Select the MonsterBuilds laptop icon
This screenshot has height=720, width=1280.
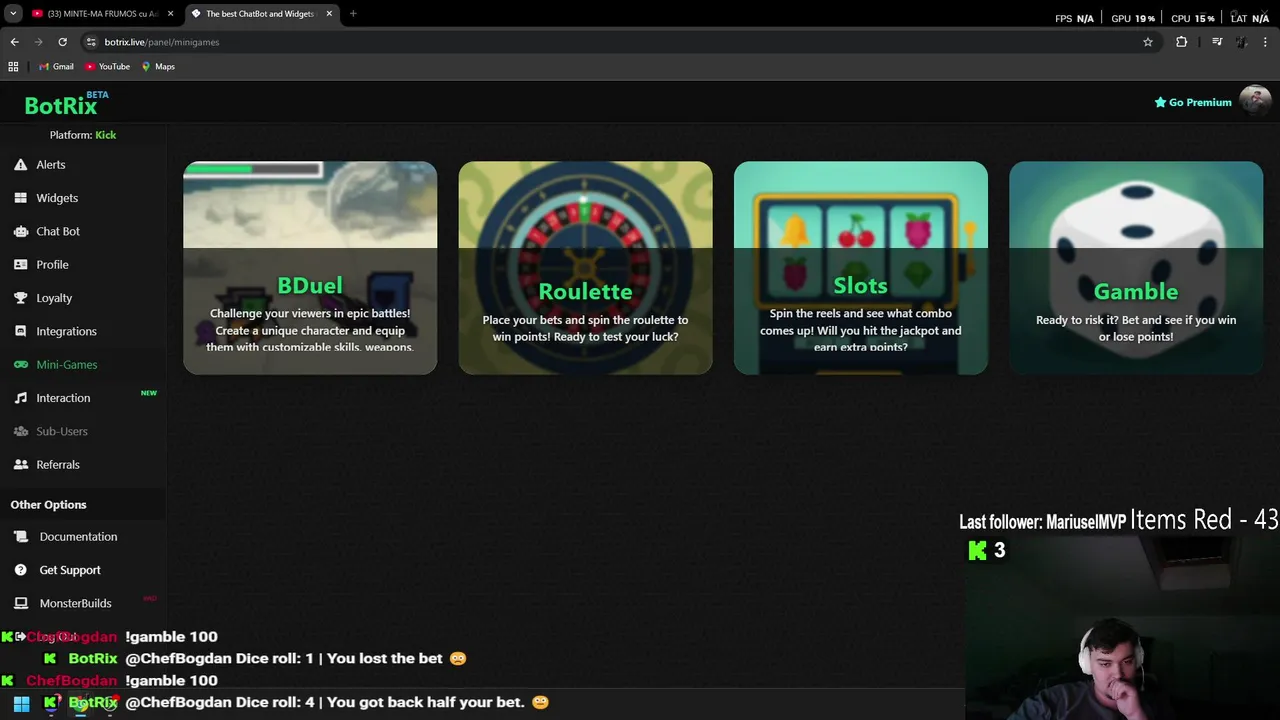20,603
